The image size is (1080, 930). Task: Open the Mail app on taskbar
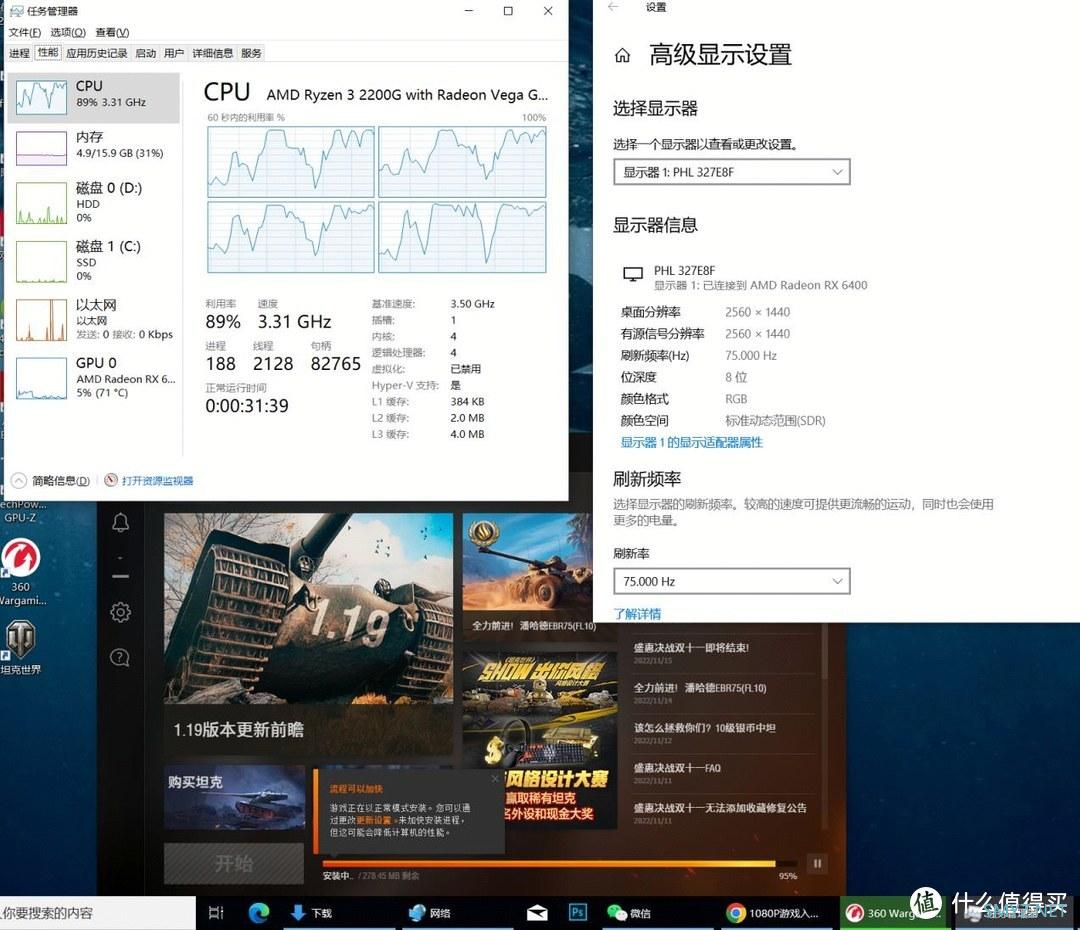tap(537, 913)
